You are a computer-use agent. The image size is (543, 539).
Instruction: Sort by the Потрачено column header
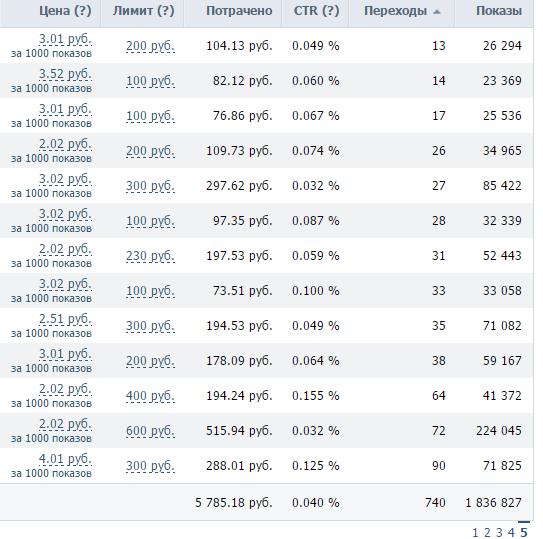click(x=239, y=11)
